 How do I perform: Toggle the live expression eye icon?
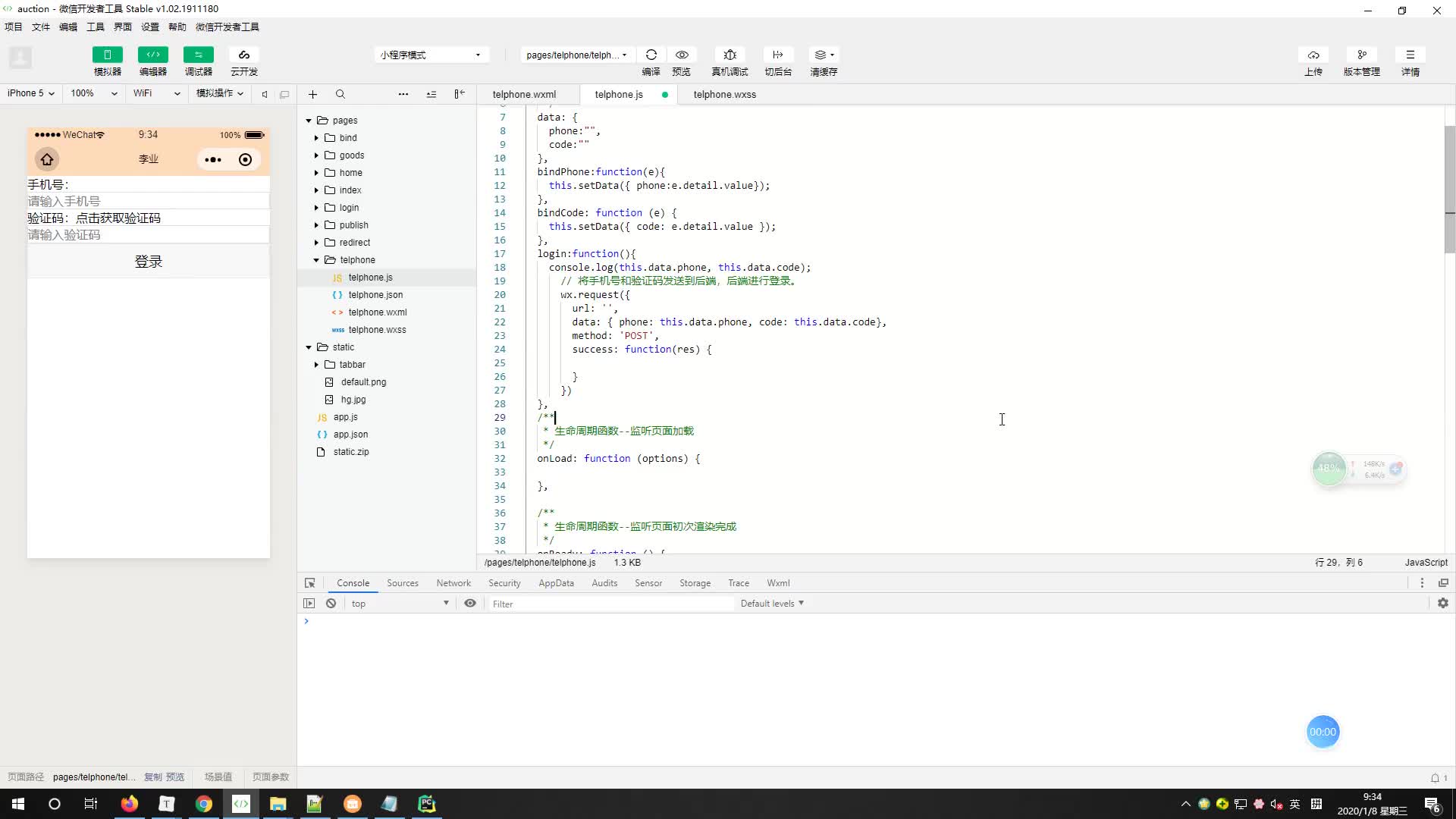tap(470, 604)
